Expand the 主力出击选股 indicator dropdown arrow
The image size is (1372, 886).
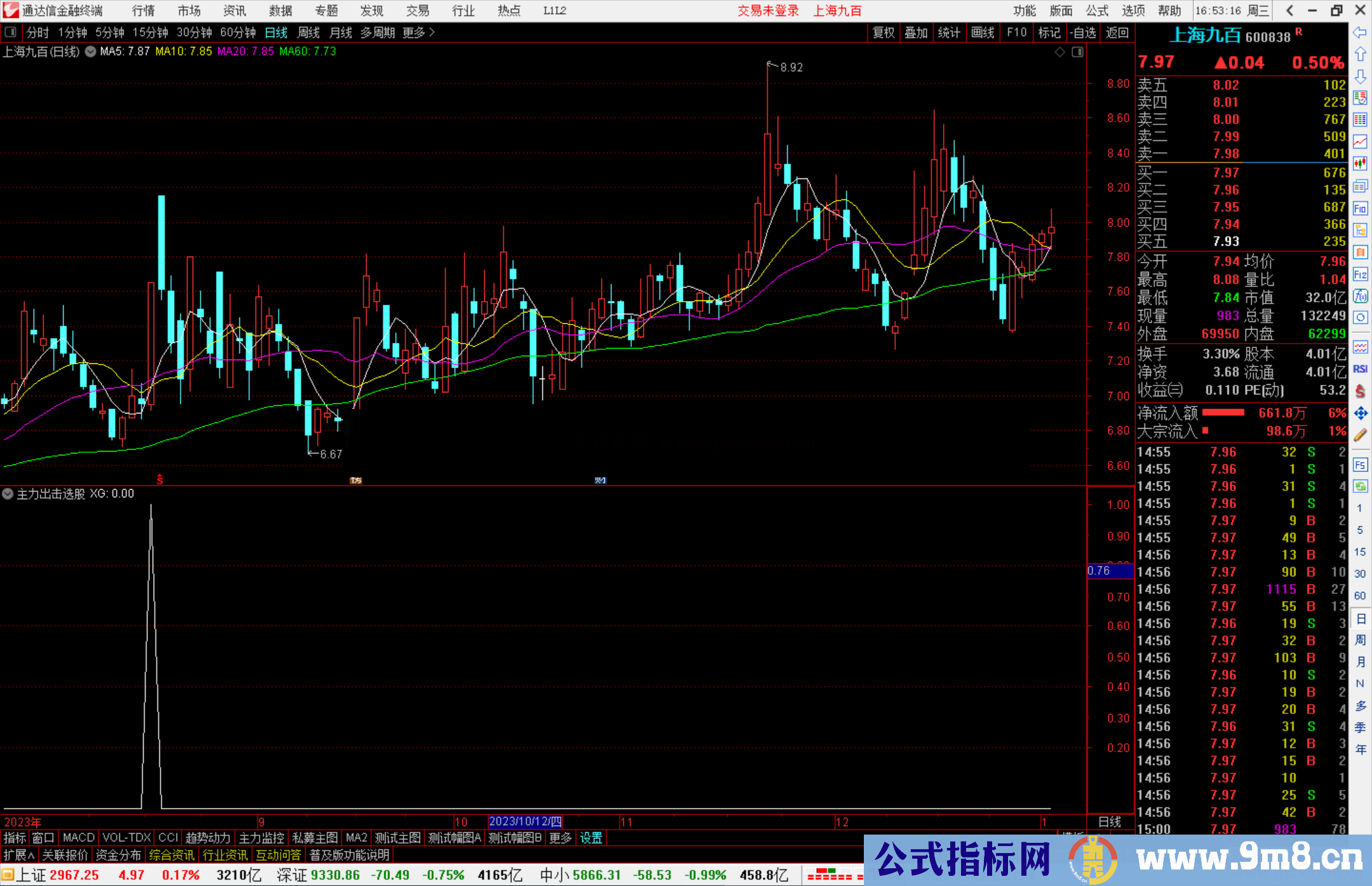(x=8, y=493)
